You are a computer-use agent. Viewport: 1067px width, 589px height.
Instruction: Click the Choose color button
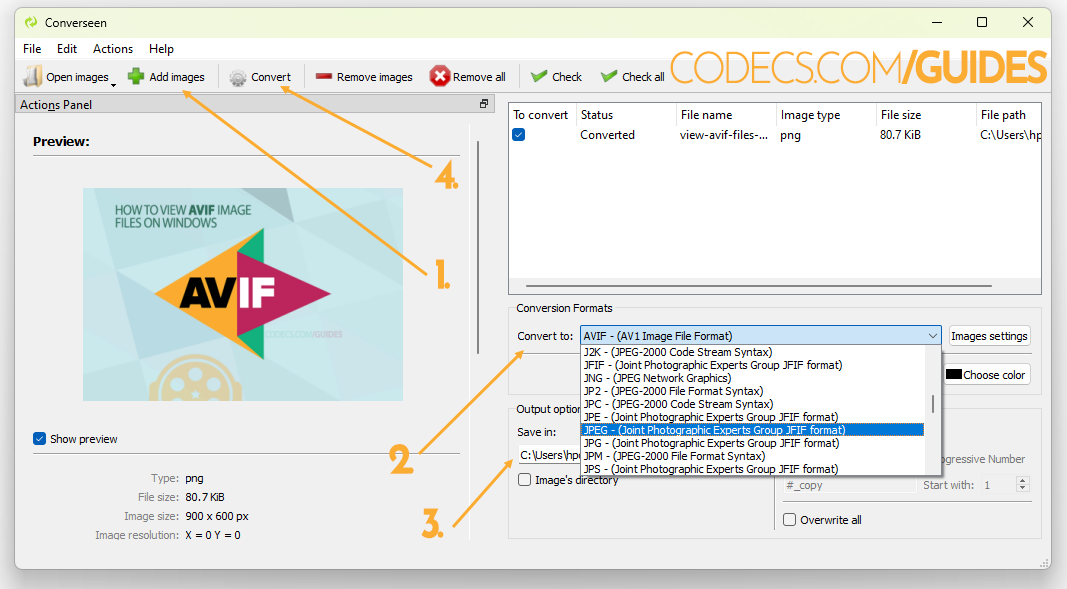986,375
